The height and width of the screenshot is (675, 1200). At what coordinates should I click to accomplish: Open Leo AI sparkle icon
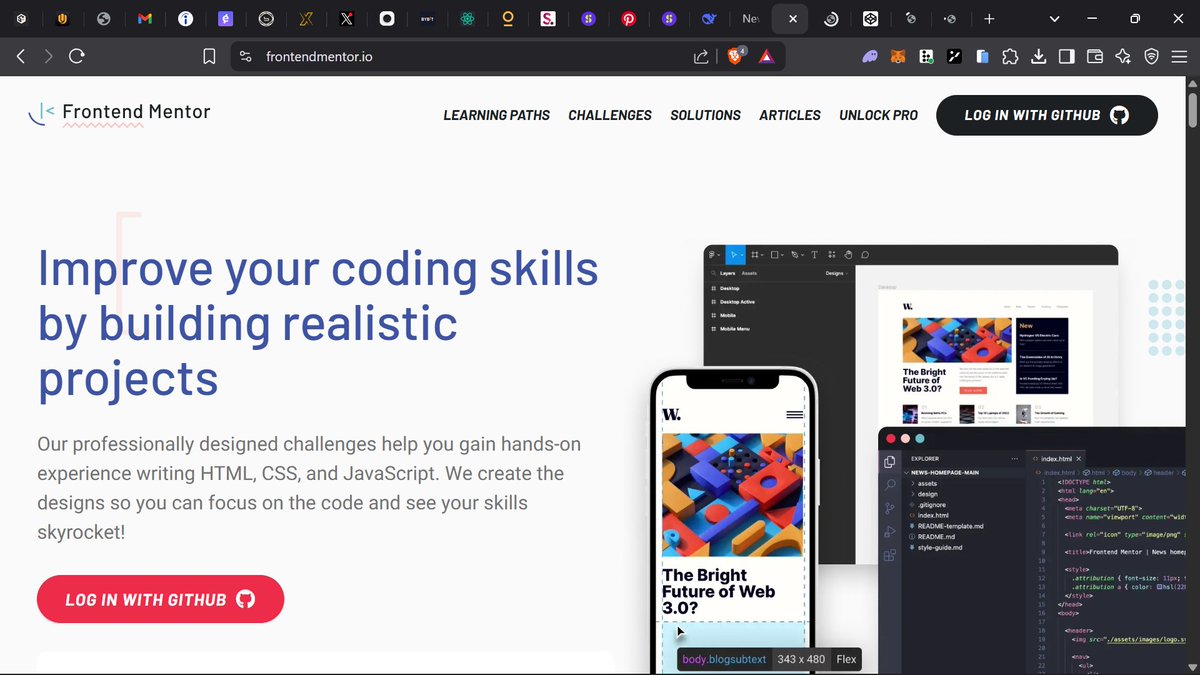pos(1123,57)
